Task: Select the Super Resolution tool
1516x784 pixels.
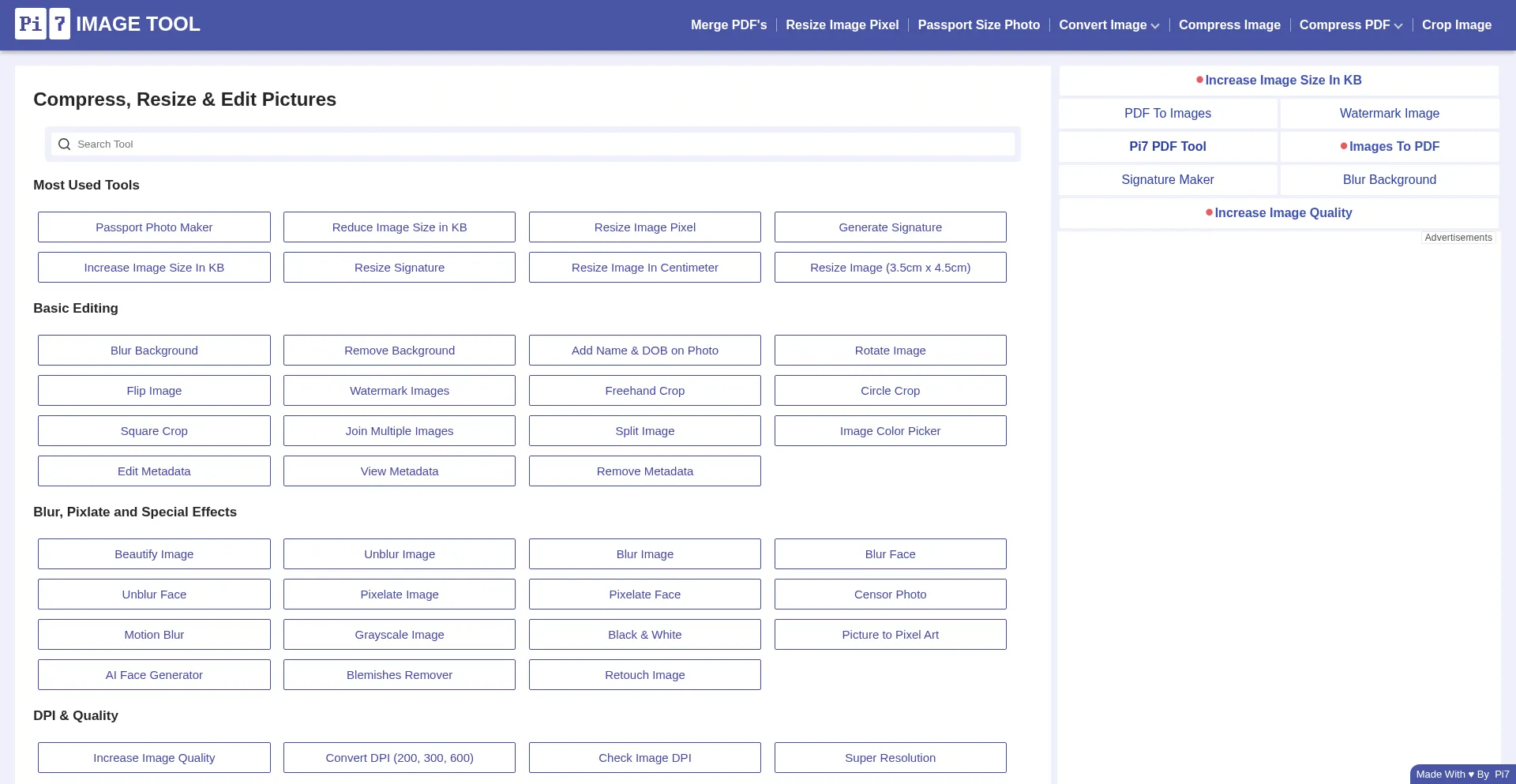Action: pyautogui.click(x=890, y=758)
